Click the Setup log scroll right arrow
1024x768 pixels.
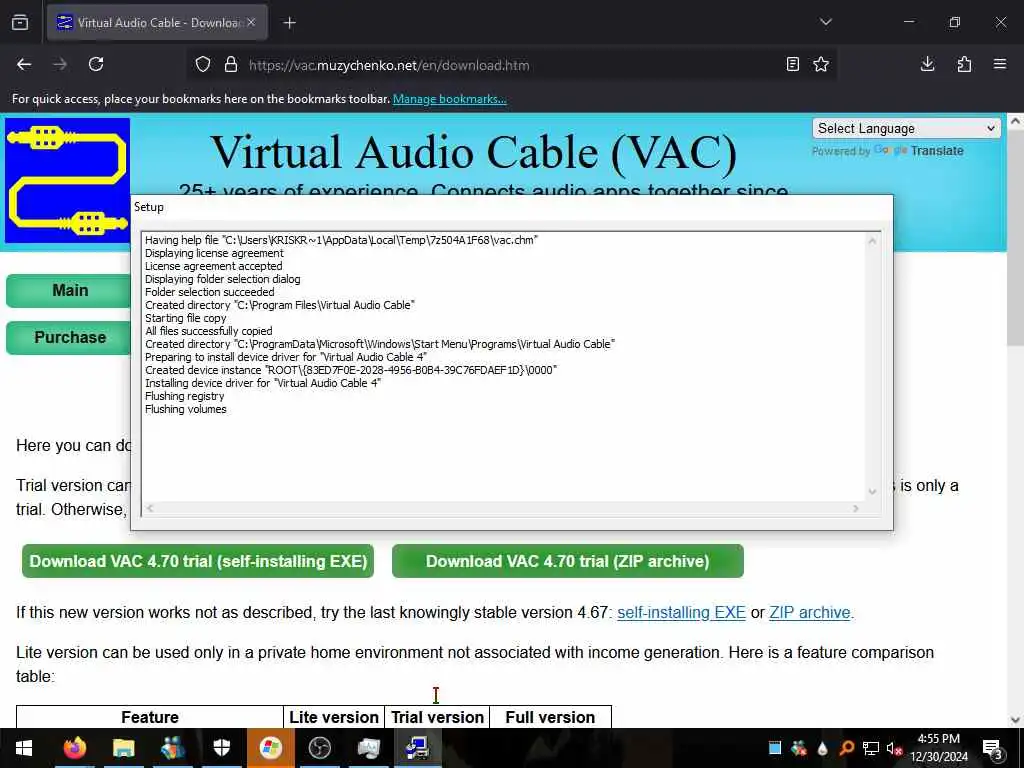[x=856, y=508]
